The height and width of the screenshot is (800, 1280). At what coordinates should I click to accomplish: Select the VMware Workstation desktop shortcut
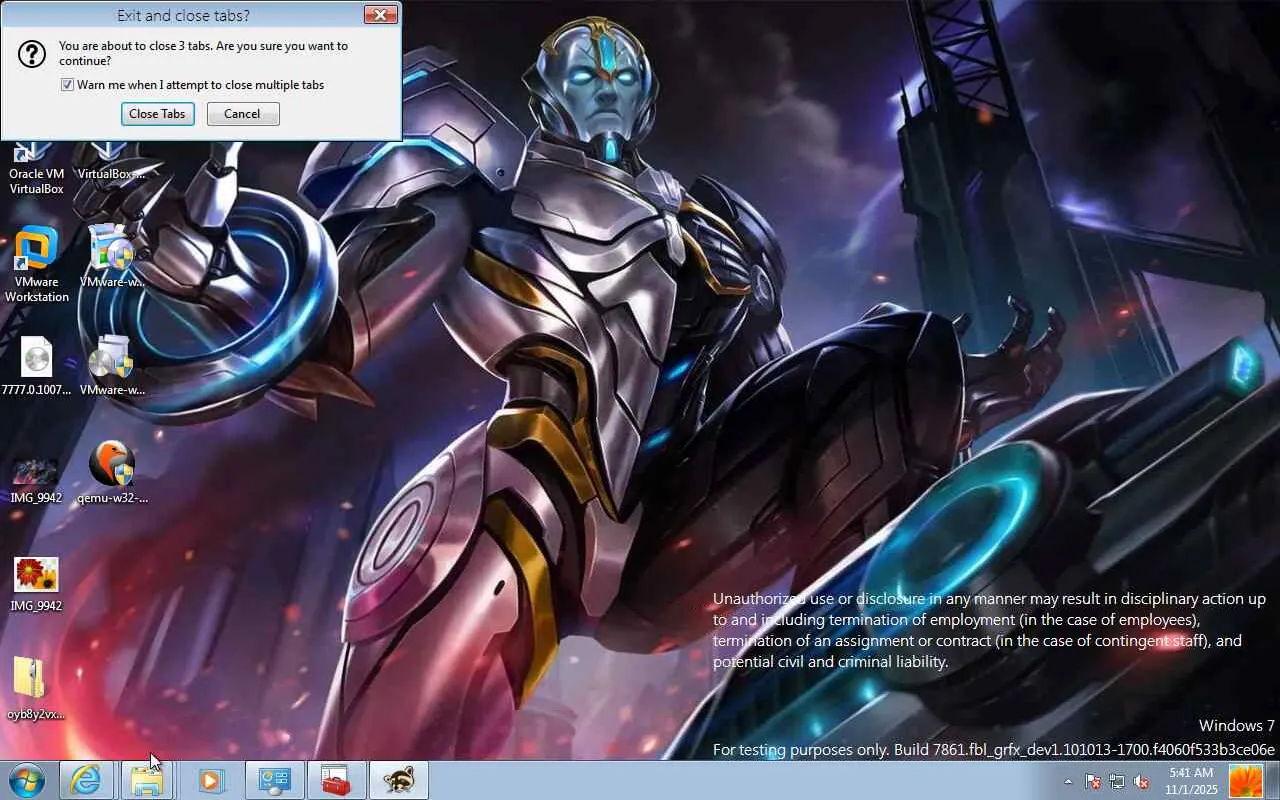(36, 265)
